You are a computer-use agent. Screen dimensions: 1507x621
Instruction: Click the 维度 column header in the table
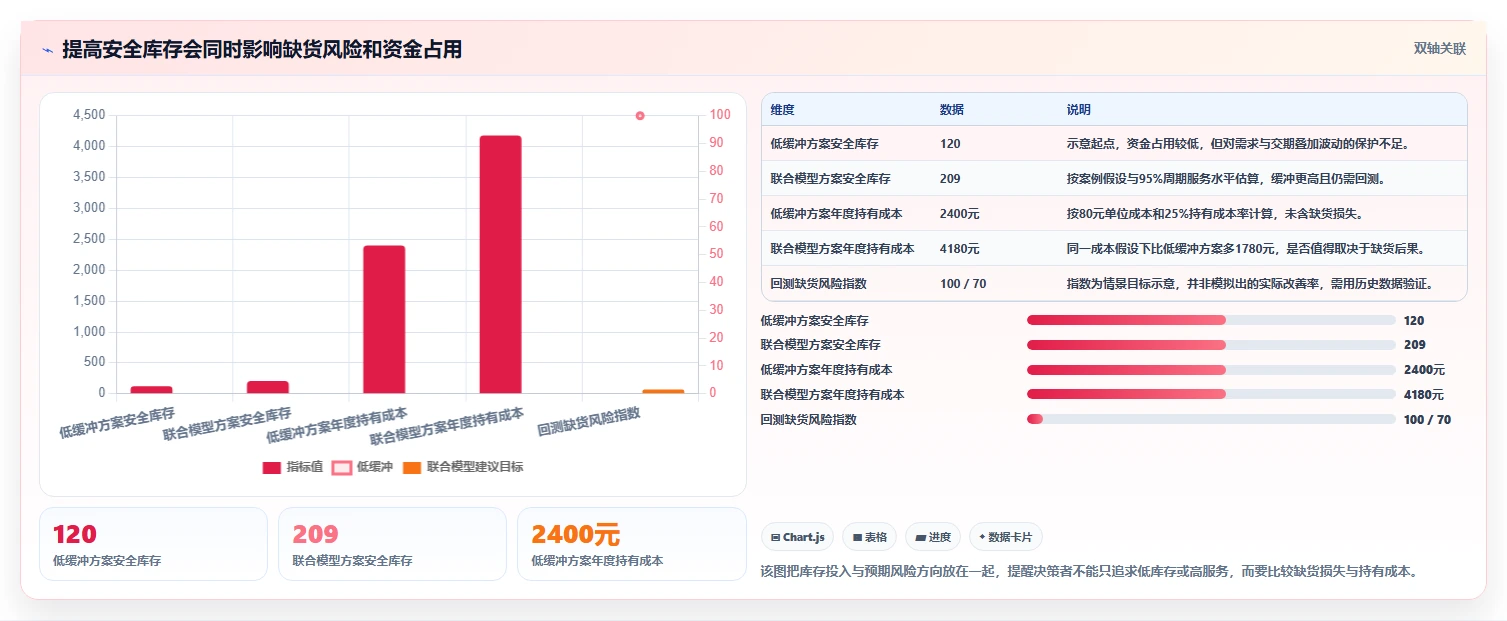(782, 110)
